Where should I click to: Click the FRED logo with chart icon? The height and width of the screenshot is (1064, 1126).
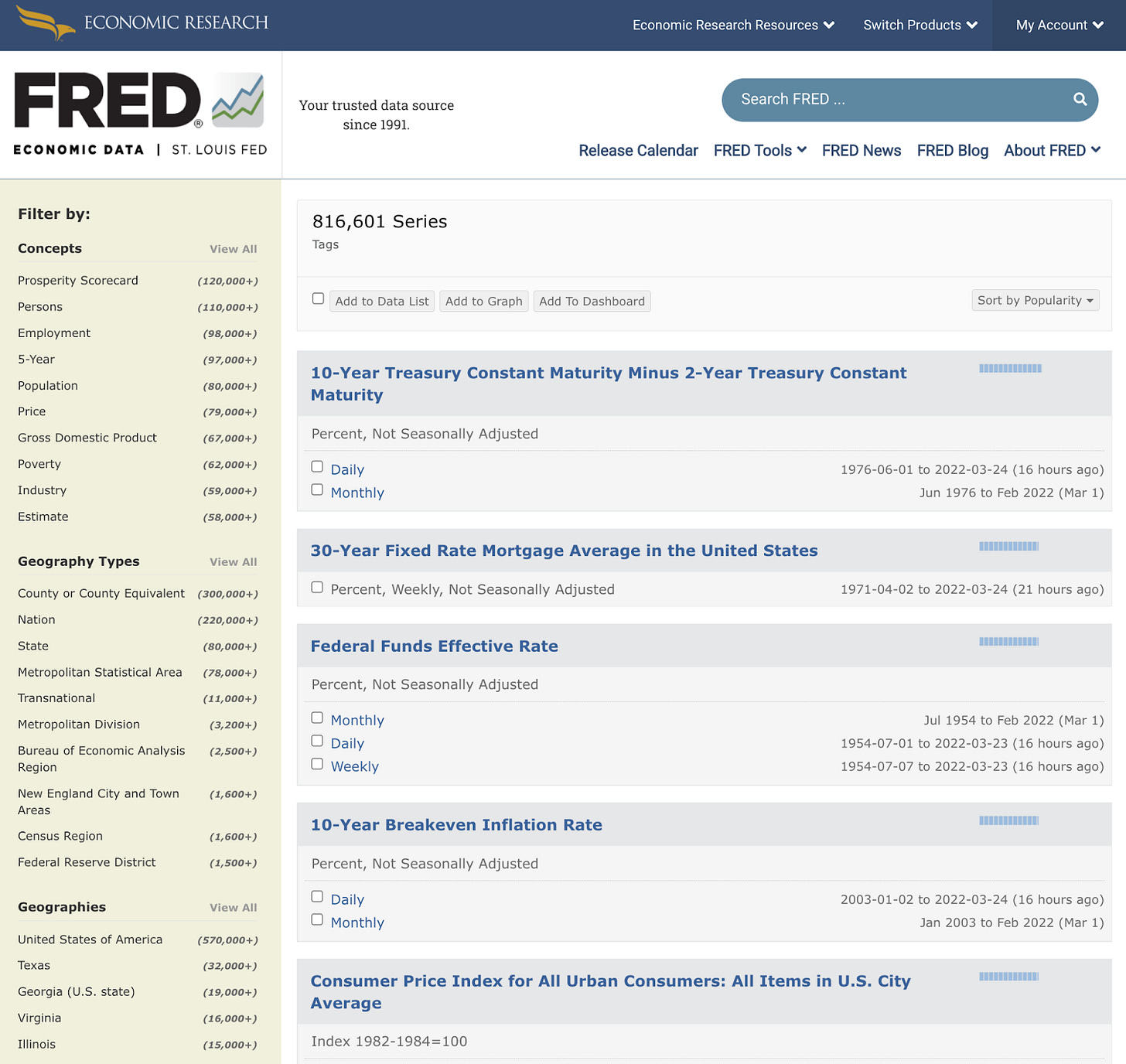[x=140, y=114]
